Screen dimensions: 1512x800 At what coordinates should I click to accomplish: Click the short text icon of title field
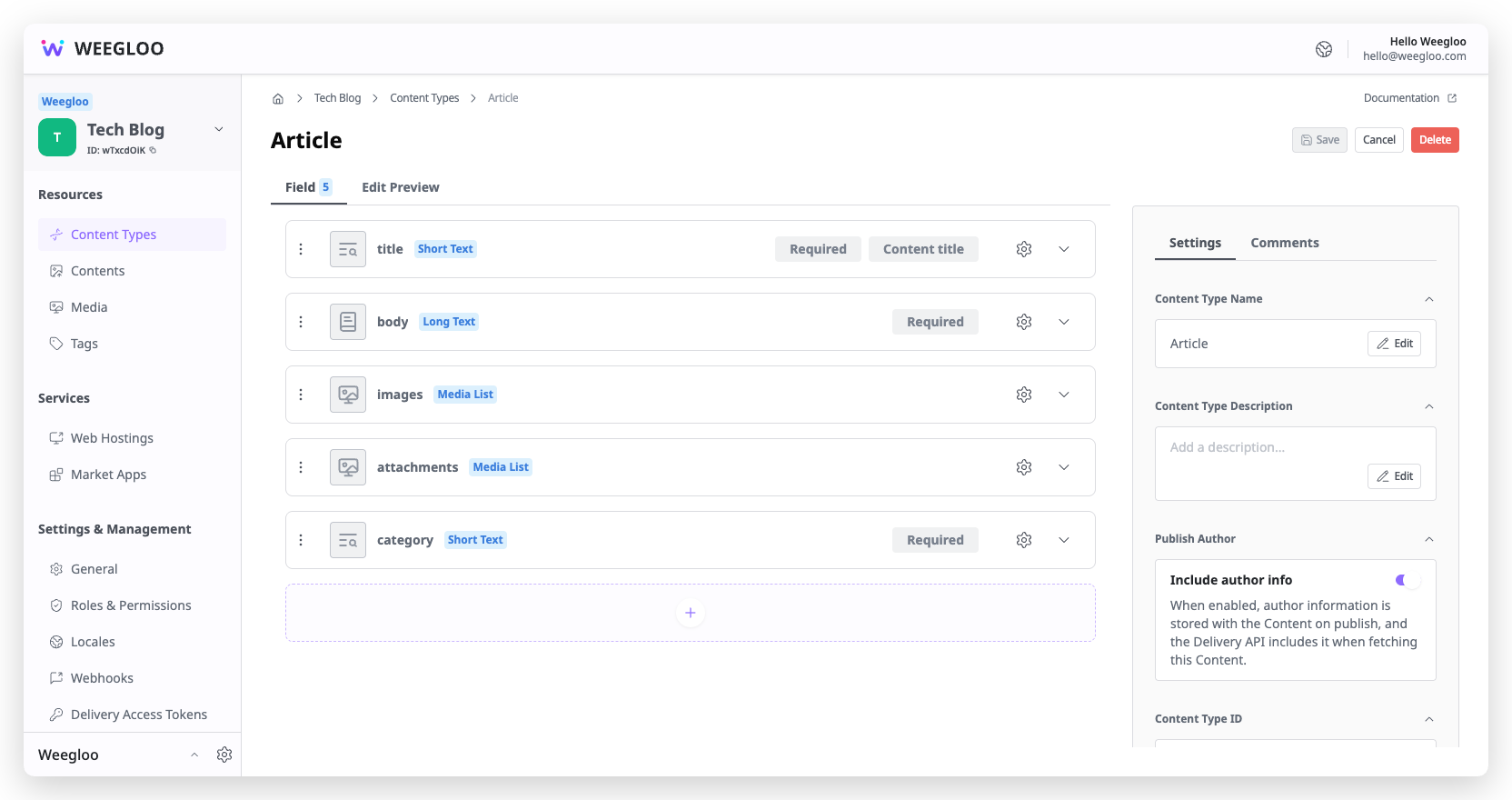[x=348, y=249]
